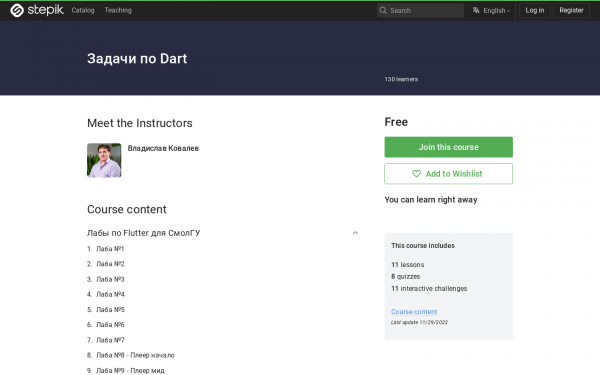Click the heart icon on Add to Wishlist
This screenshot has width=600, height=375.
click(416, 174)
